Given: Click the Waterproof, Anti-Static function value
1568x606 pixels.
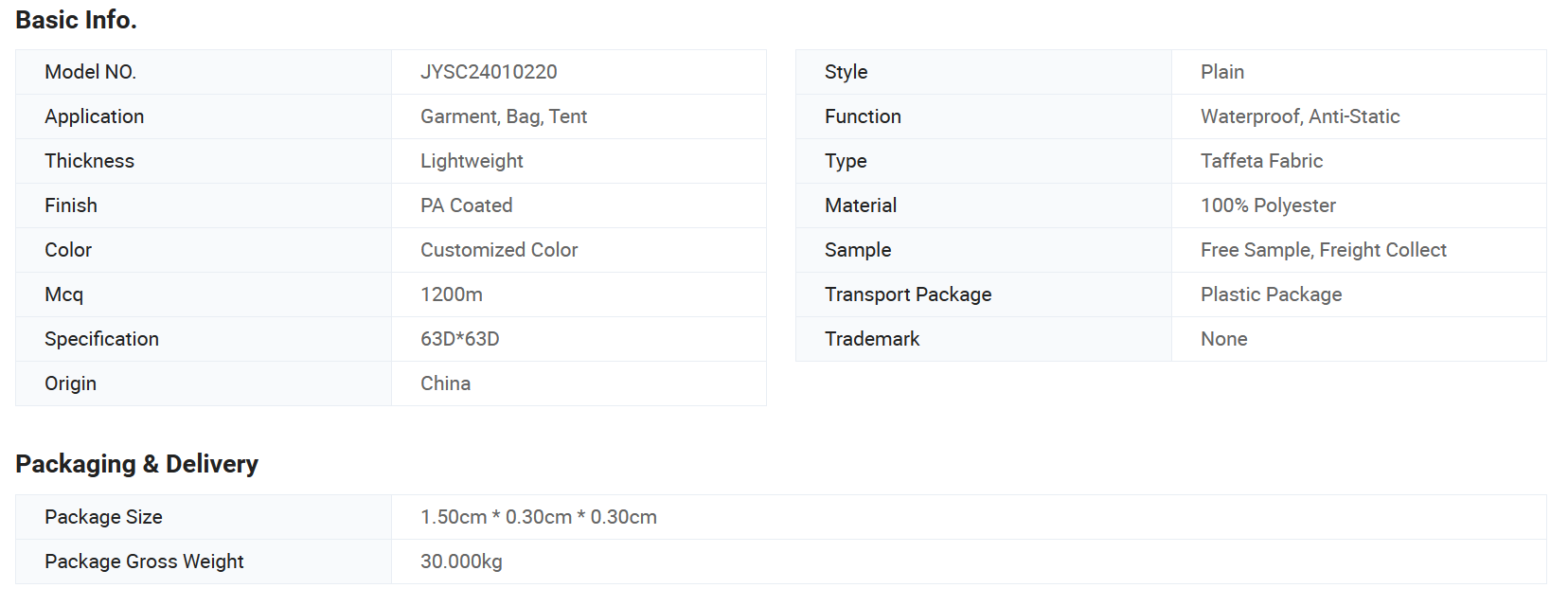Looking at the screenshot, I should tap(1300, 116).
